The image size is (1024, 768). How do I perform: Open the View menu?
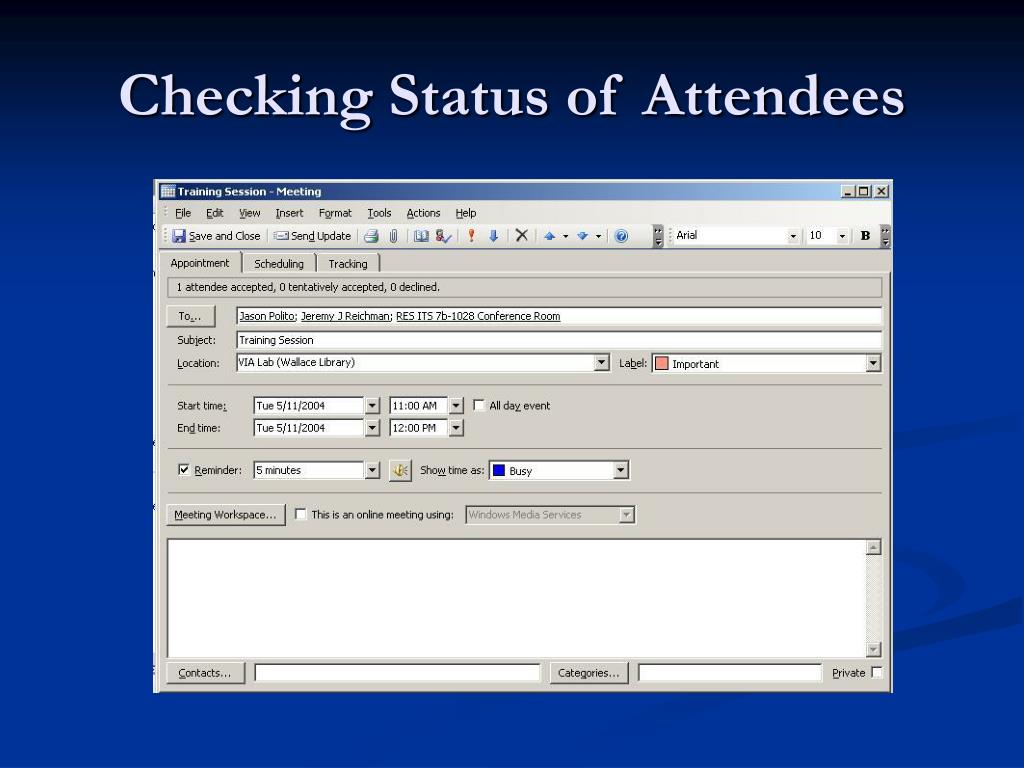[x=249, y=213]
